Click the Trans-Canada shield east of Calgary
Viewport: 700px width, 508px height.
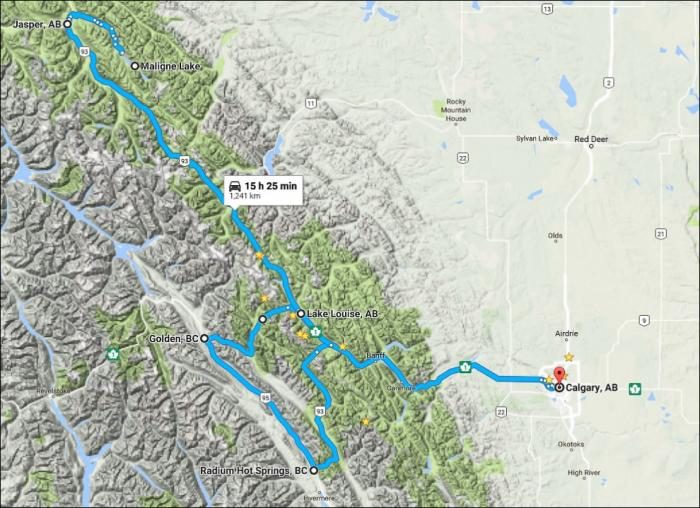(635, 388)
